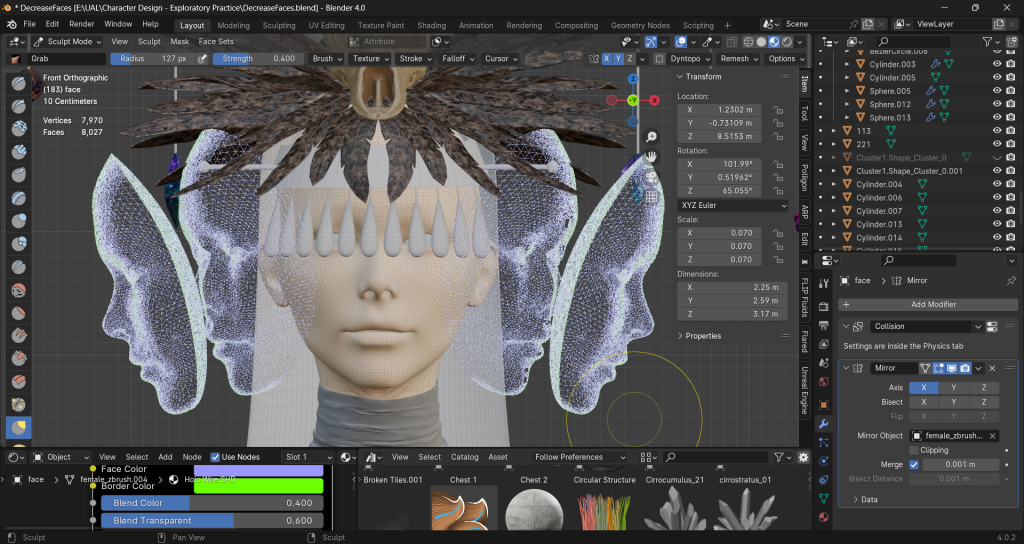Click the zoom magnifier gizmo in viewport

click(x=651, y=136)
